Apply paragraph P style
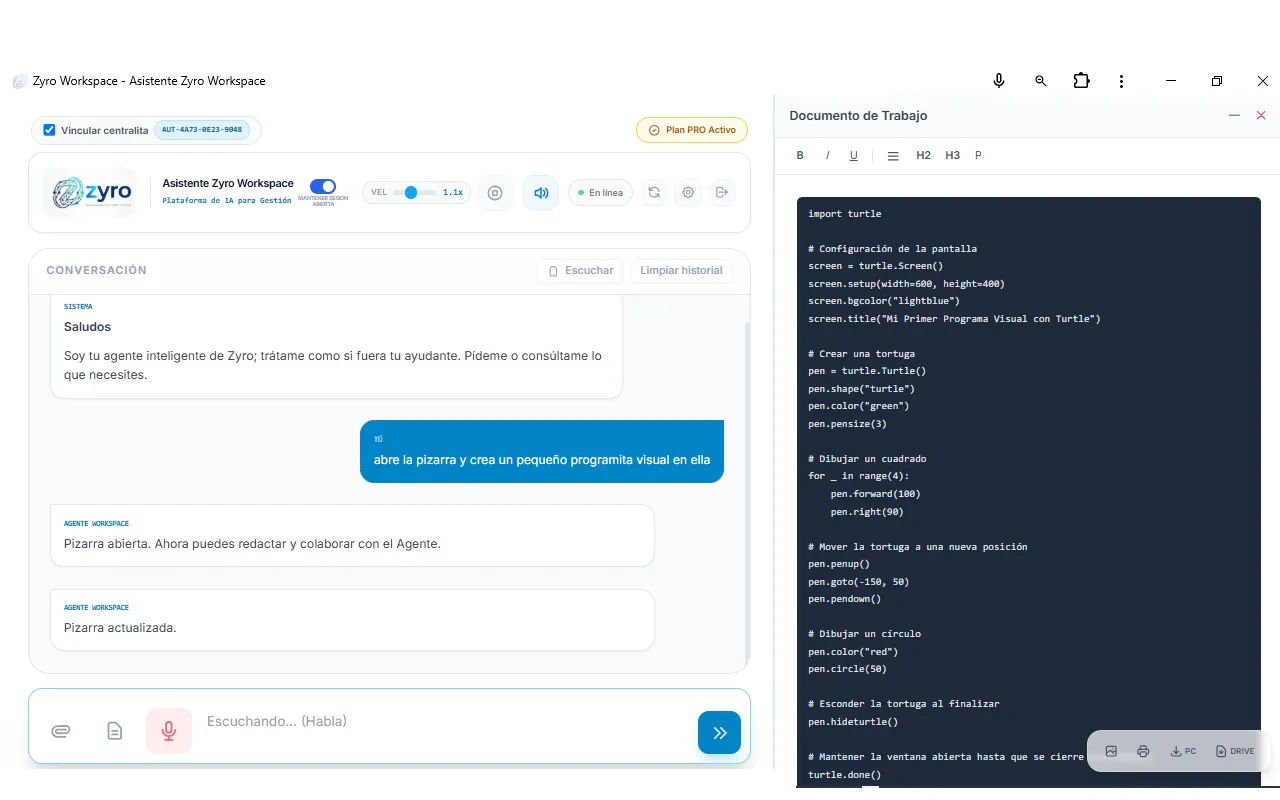1280x800 pixels. pos(978,155)
